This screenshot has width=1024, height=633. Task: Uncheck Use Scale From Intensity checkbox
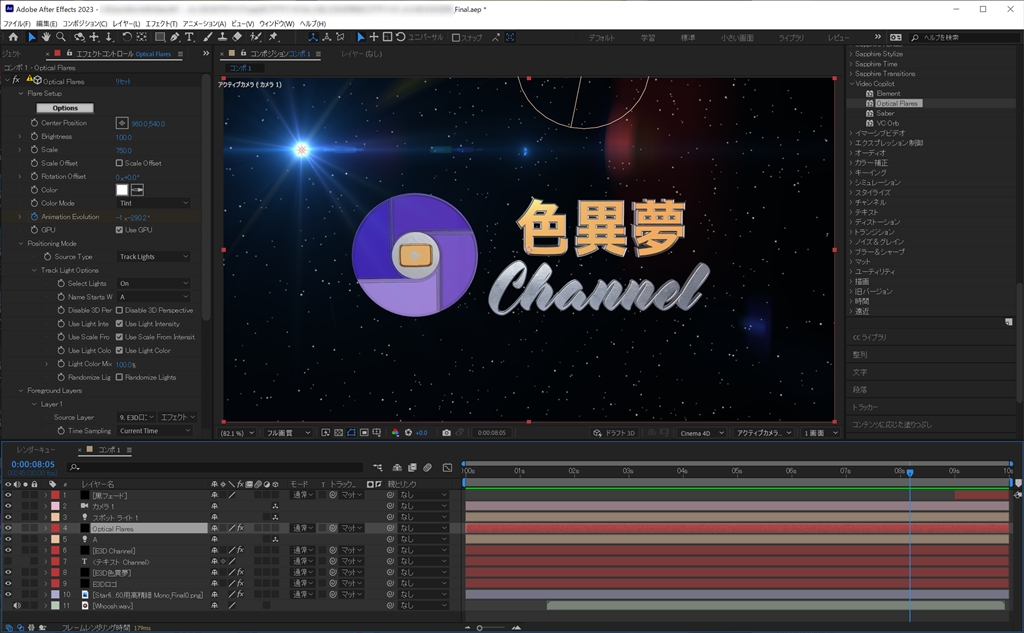coord(120,337)
